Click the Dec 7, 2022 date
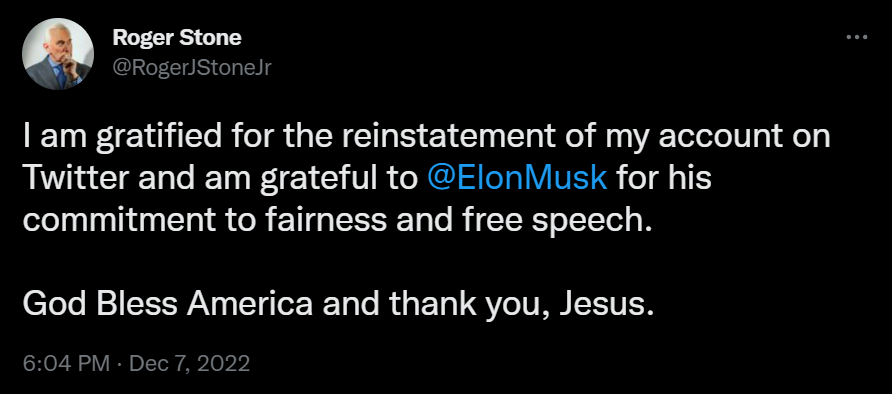The image size is (892, 394). [189, 363]
